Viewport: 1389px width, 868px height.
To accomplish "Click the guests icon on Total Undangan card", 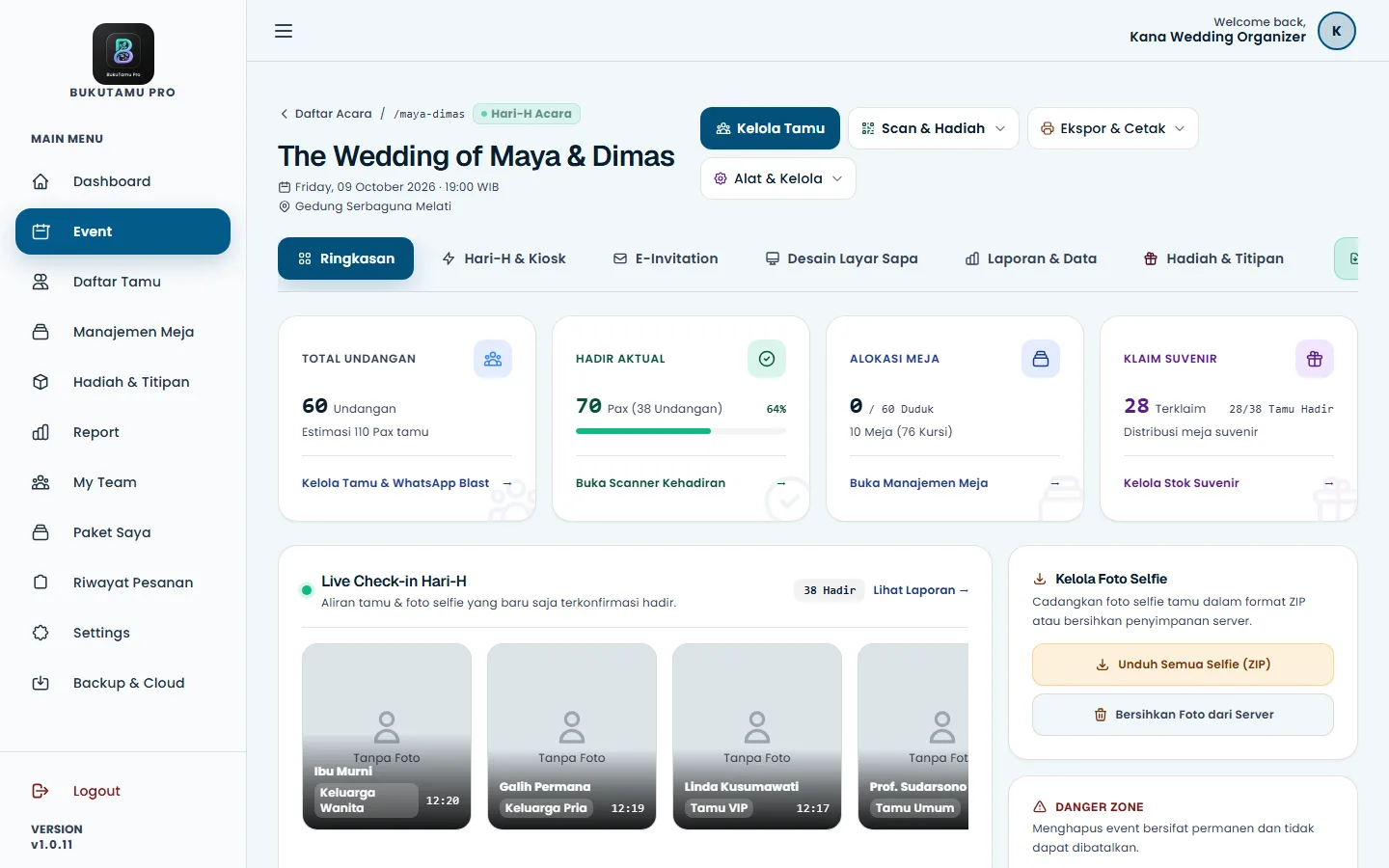I will point(493,359).
